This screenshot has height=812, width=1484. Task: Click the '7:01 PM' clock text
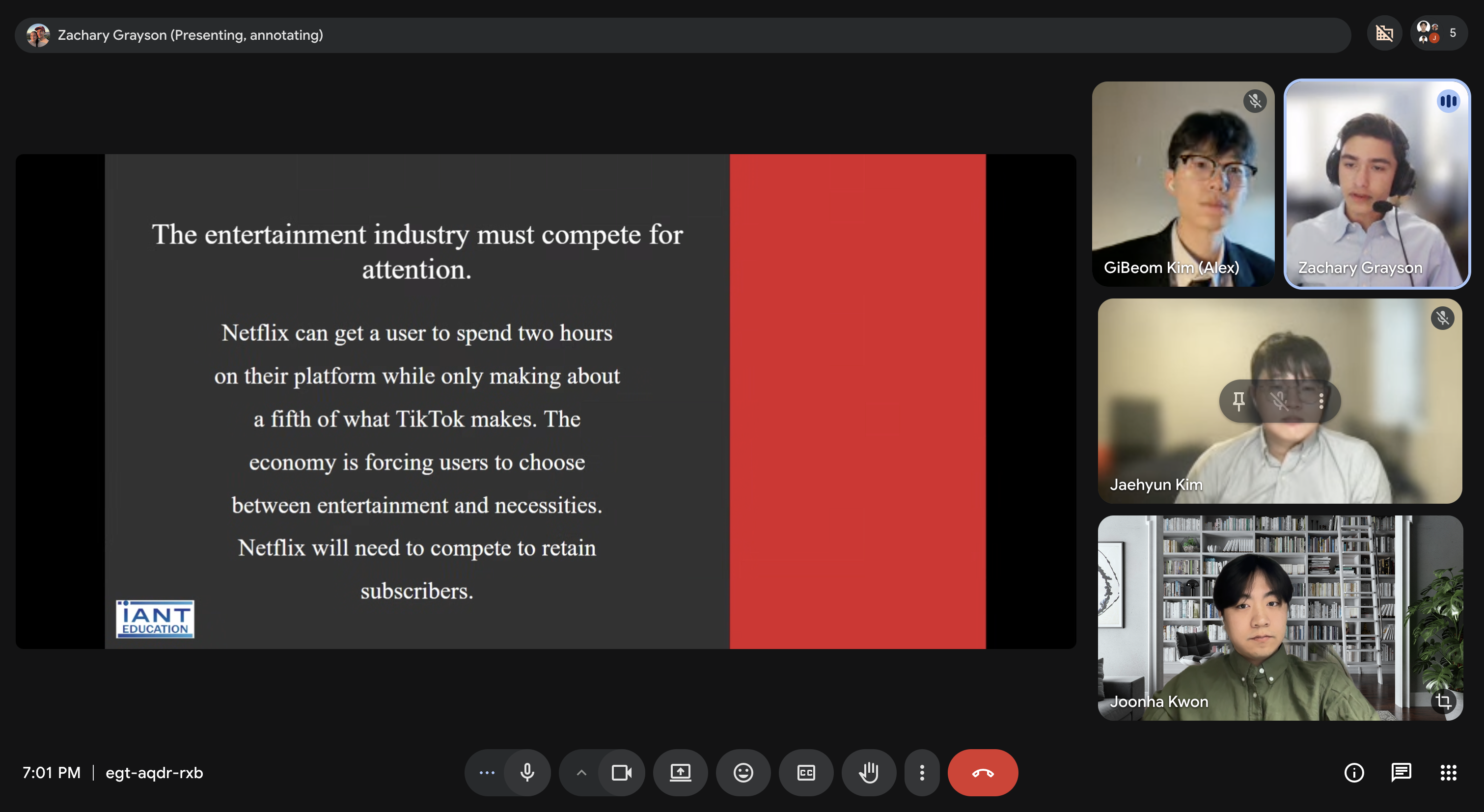click(51, 772)
